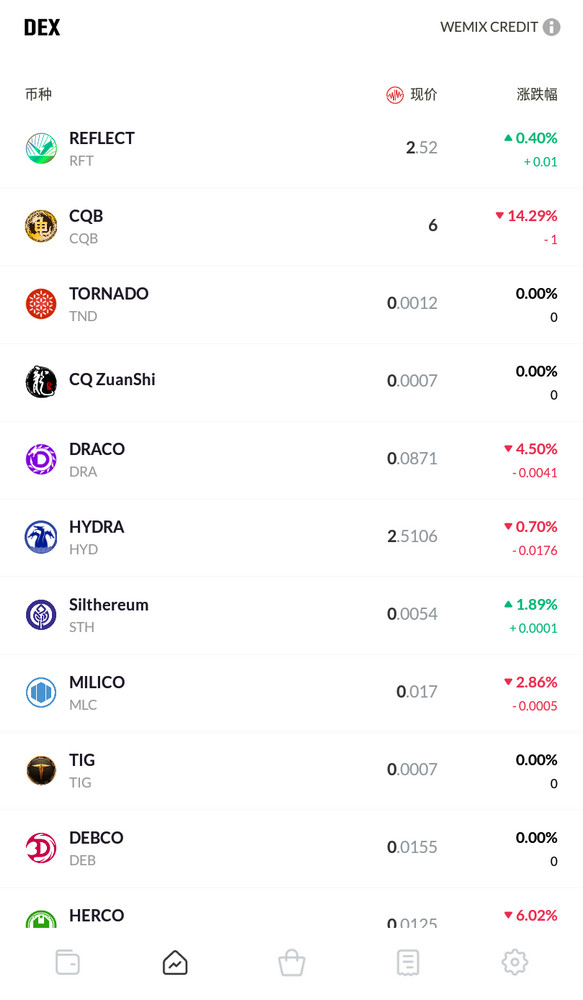Select the Silthereum STH listing
The width and height of the screenshot is (583, 1000).
(x=292, y=615)
